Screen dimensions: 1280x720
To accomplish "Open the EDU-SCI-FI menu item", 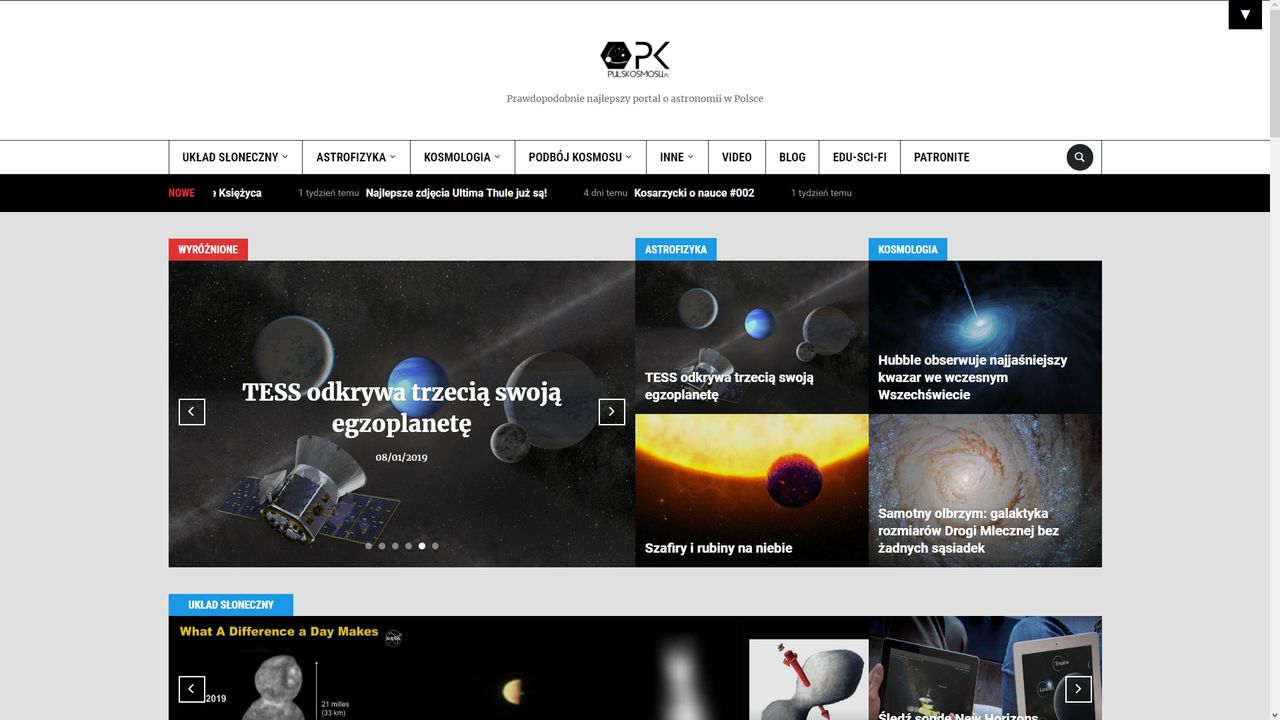I will point(860,157).
